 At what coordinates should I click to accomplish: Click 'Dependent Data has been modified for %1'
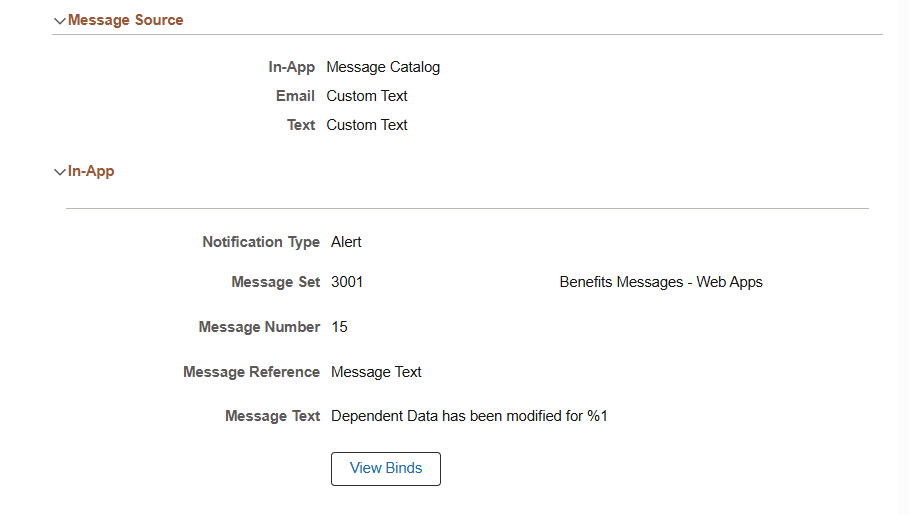469,416
